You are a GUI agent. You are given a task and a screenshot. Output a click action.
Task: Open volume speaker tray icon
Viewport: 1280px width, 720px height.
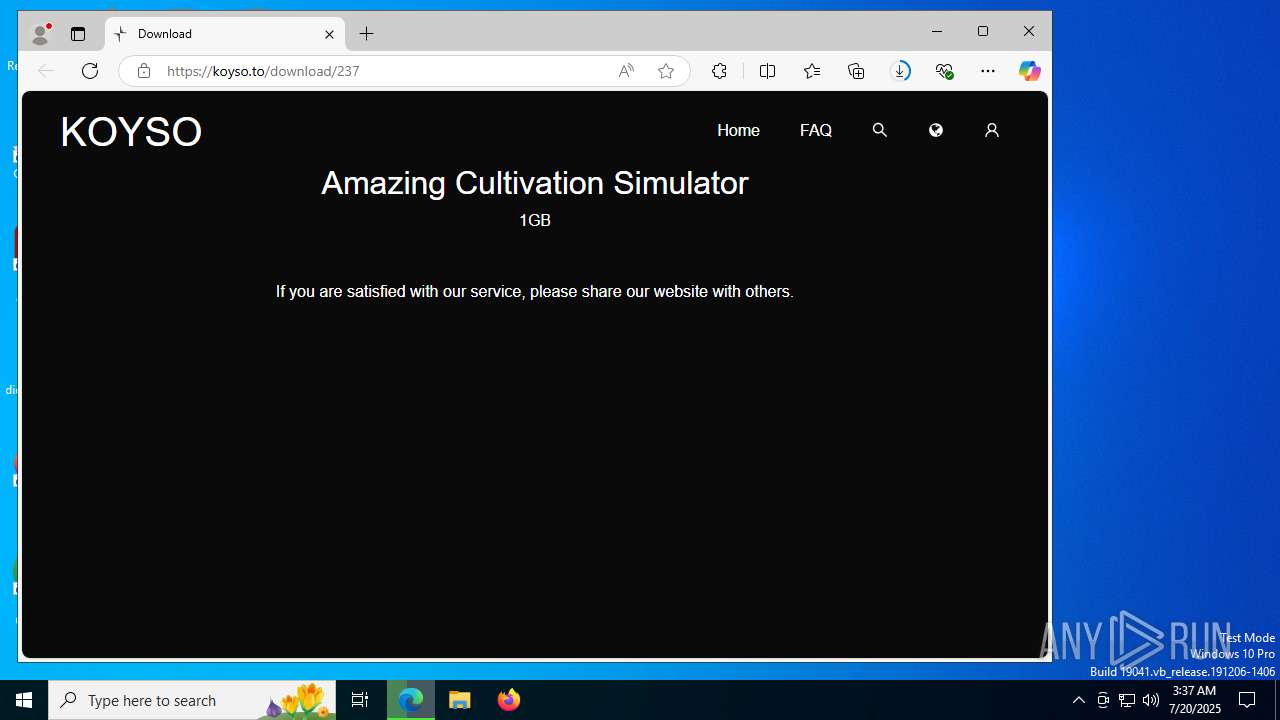[x=1151, y=700]
